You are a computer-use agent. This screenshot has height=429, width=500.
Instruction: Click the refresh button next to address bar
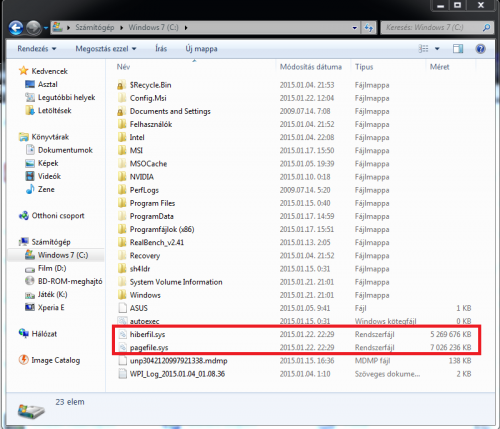369,28
